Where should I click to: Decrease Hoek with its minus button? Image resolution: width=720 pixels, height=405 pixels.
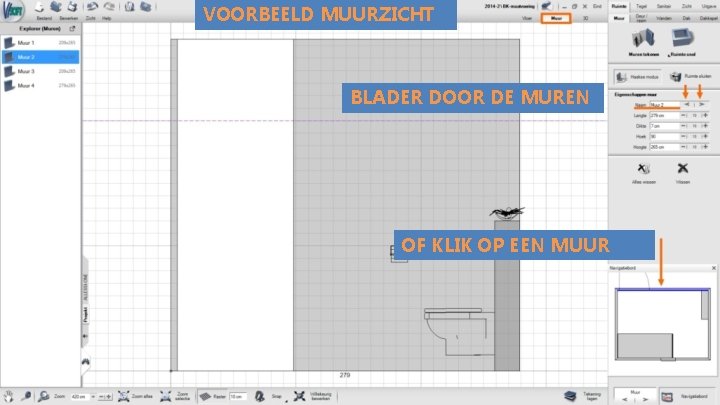[x=684, y=136]
